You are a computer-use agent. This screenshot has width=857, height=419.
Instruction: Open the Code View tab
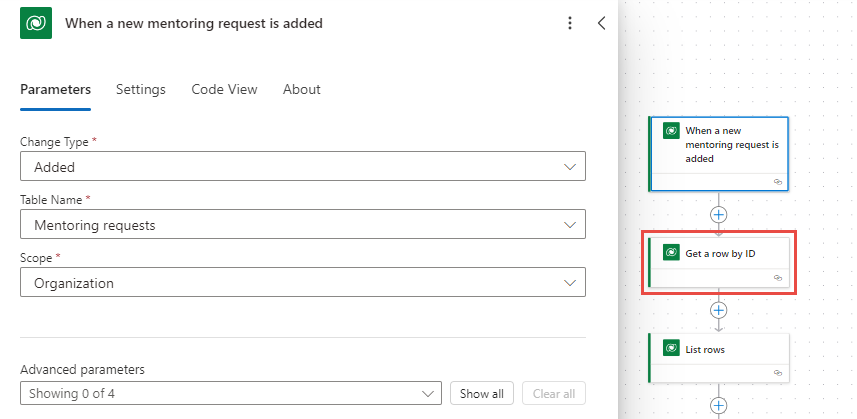[224, 89]
